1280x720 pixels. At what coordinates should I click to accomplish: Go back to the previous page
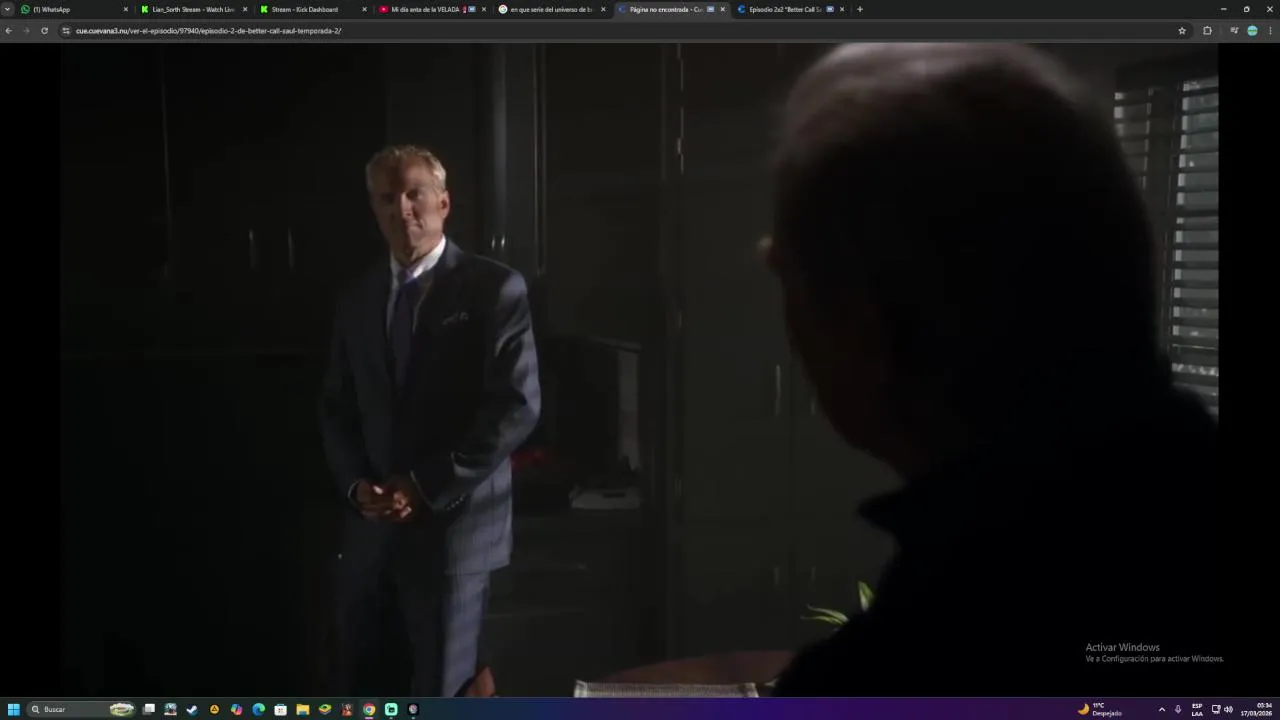8,31
